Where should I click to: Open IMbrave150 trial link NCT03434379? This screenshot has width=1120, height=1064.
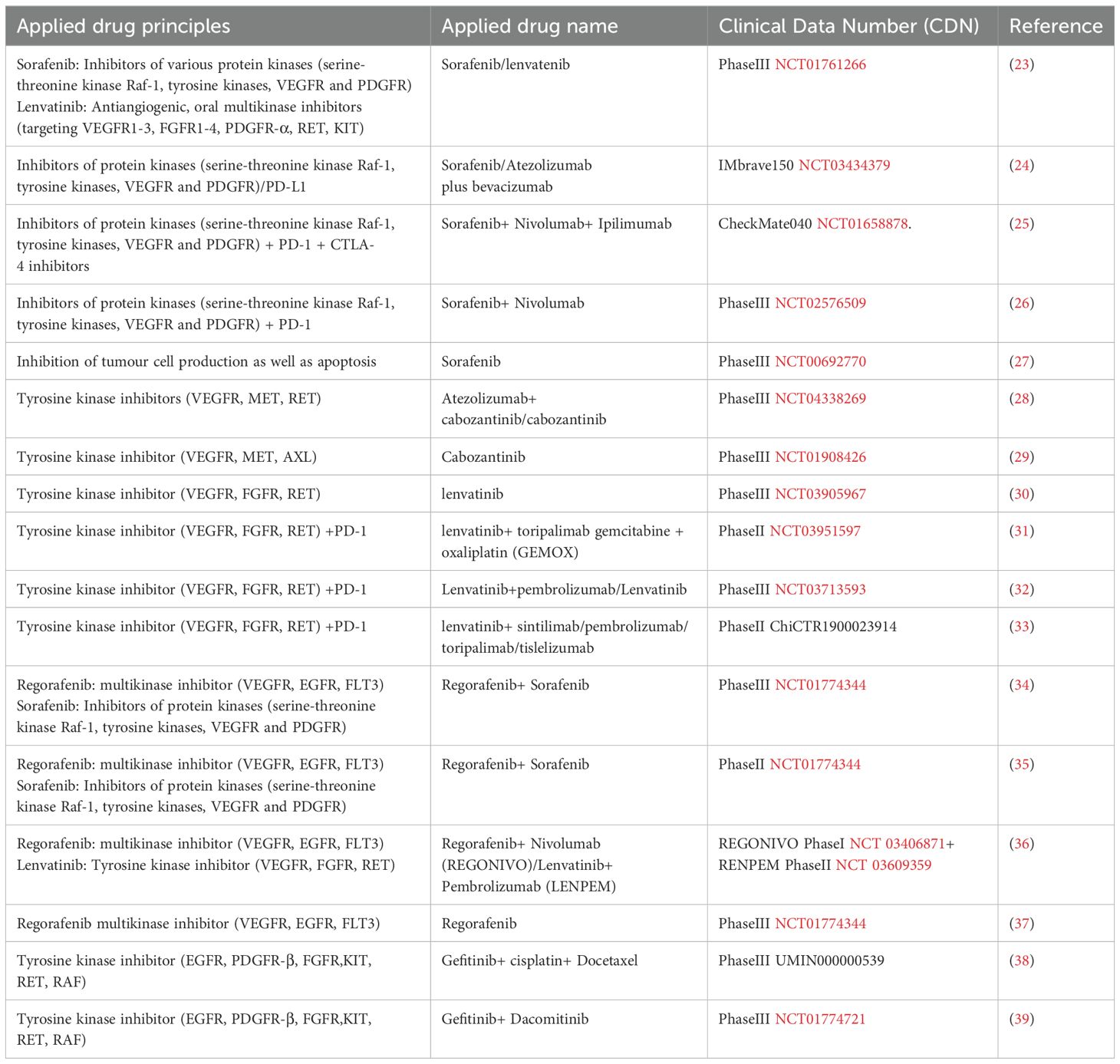tap(844, 165)
